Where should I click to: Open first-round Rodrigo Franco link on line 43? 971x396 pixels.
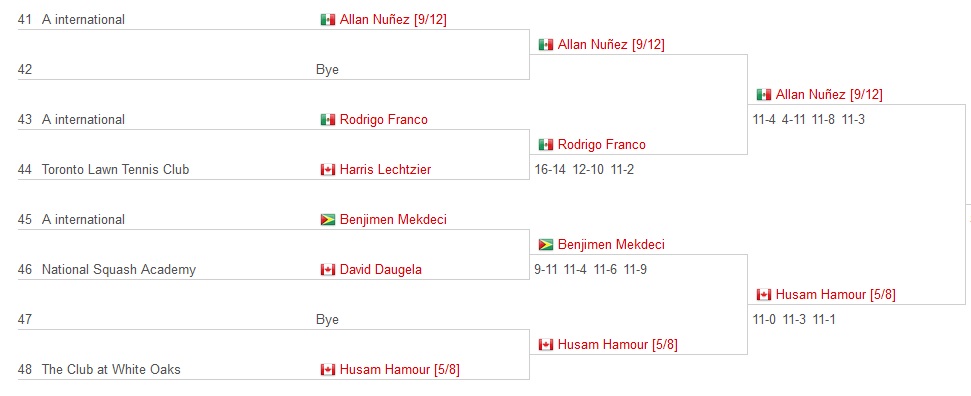(383, 120)
